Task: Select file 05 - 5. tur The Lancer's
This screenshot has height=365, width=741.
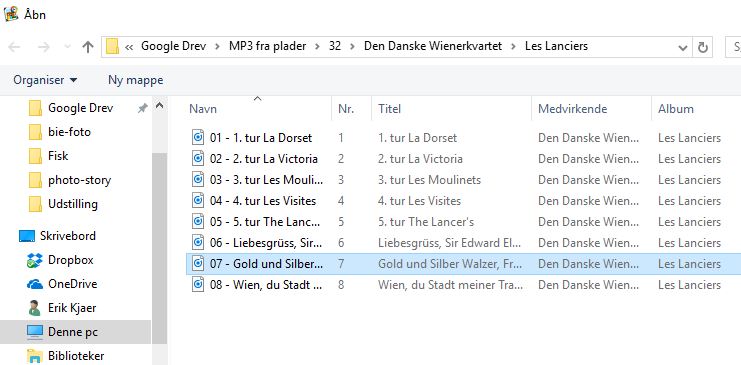Action: coord(265,222)
